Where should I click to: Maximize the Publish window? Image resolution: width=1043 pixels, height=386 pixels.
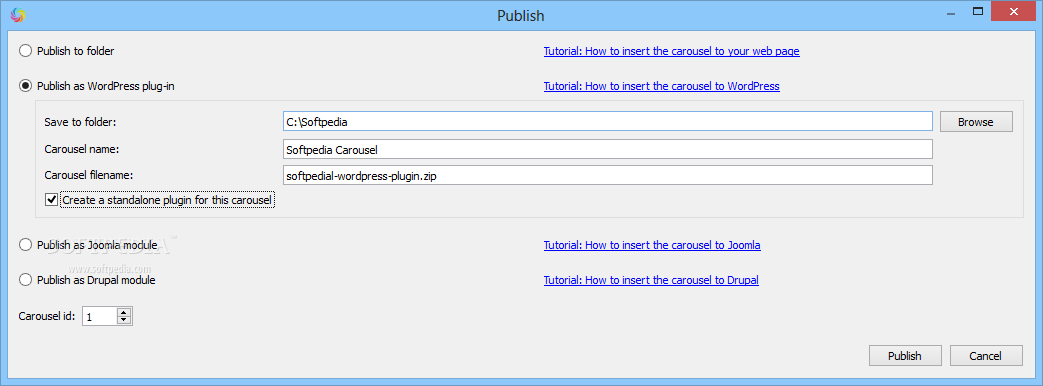click(977, 11)
